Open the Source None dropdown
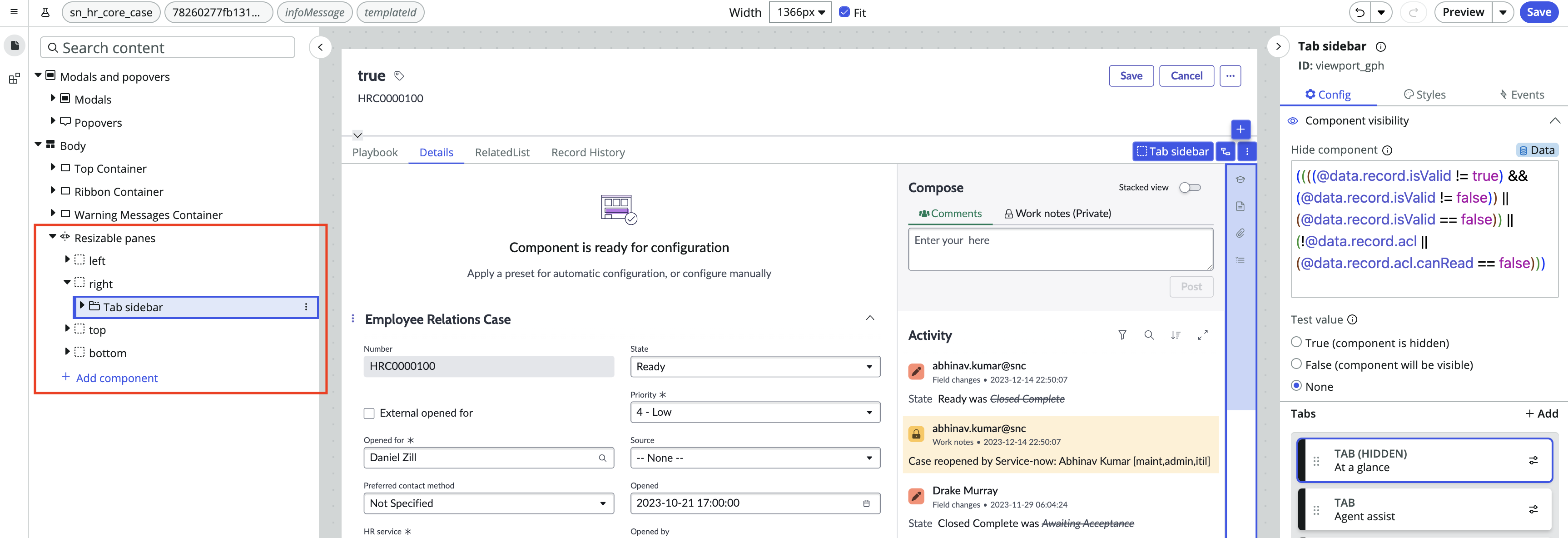 (x=755, y=458)
